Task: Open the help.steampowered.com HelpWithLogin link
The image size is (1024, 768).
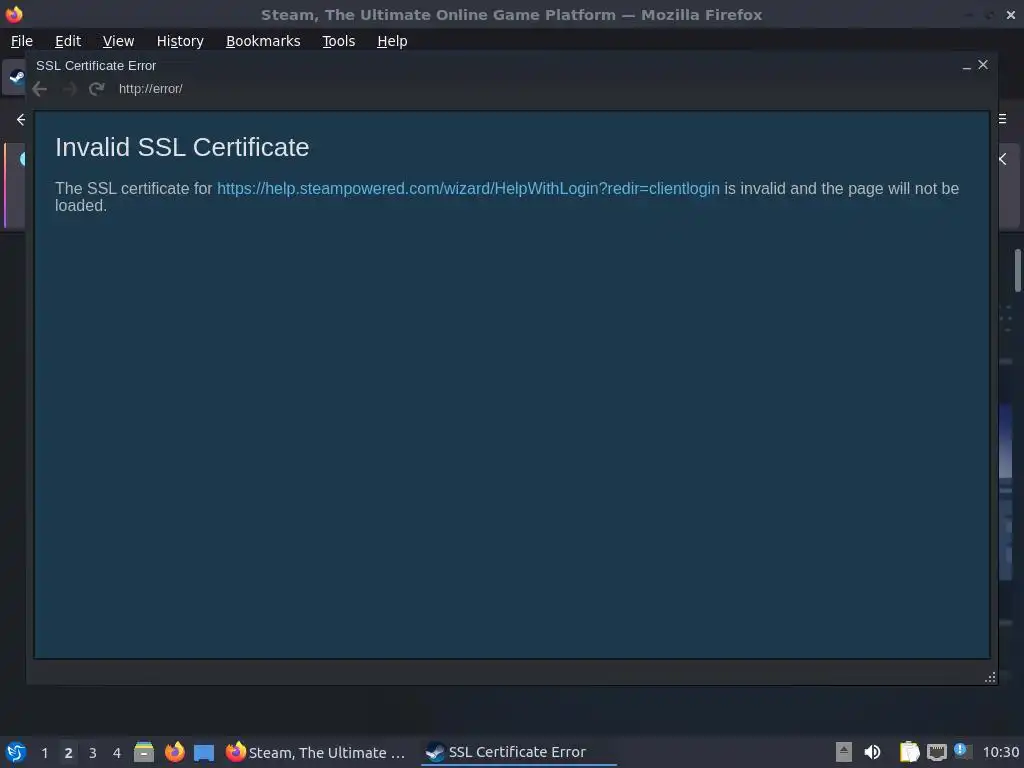Action: pos(468,189)
